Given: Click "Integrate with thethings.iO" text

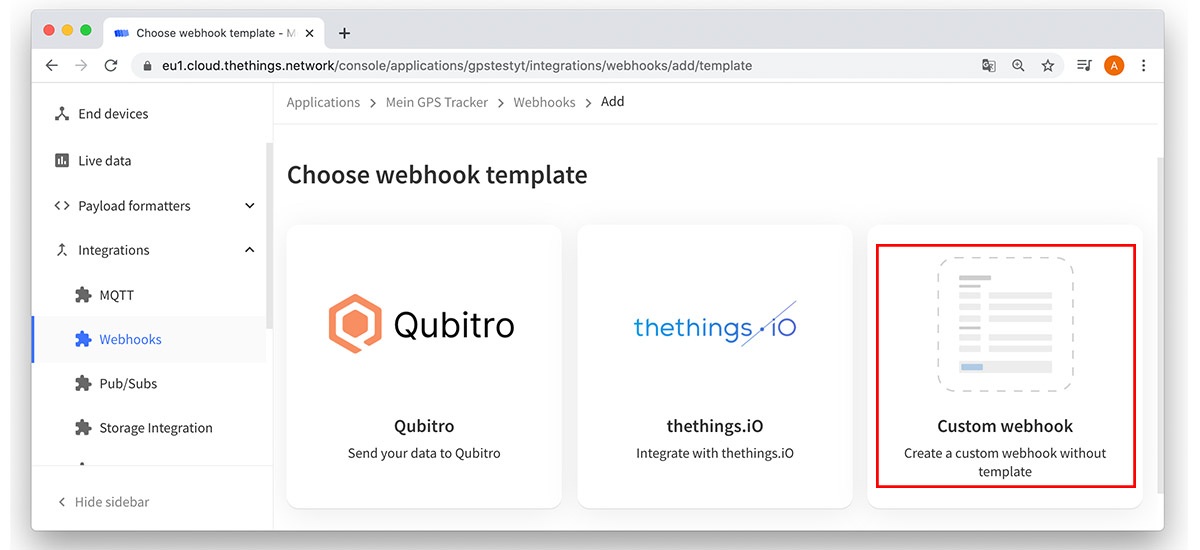Looking at the screenshot, I should coord(715,453).
